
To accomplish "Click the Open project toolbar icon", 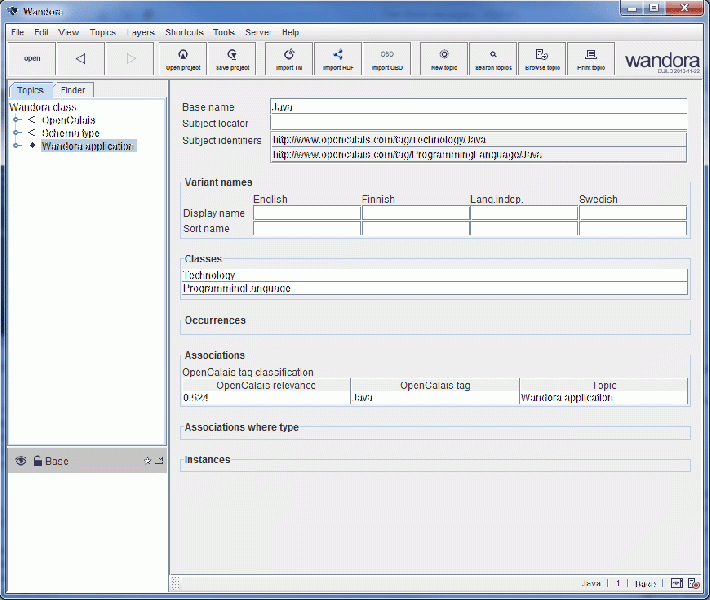I will pos(182,58).
